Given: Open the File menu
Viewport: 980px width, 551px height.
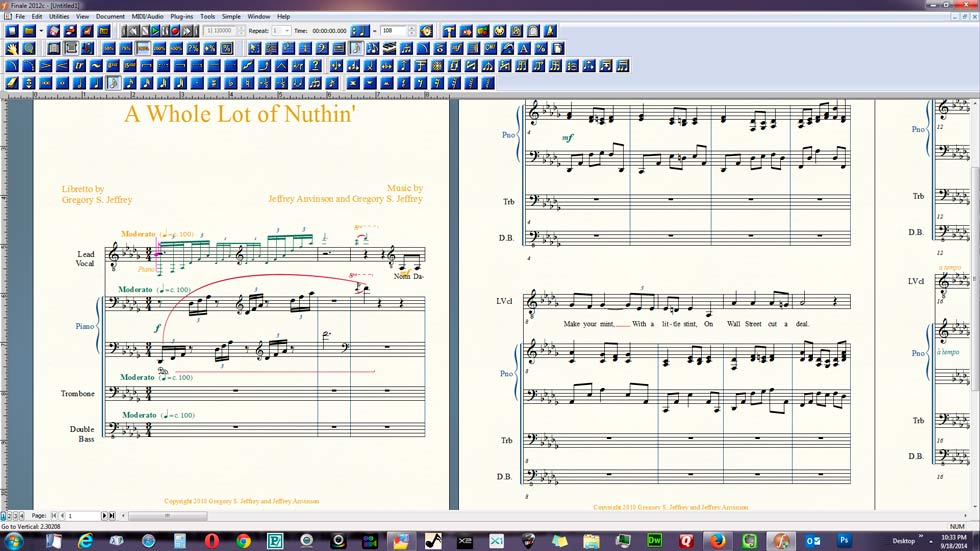Looking at the screenshot, I should (20, 16).
